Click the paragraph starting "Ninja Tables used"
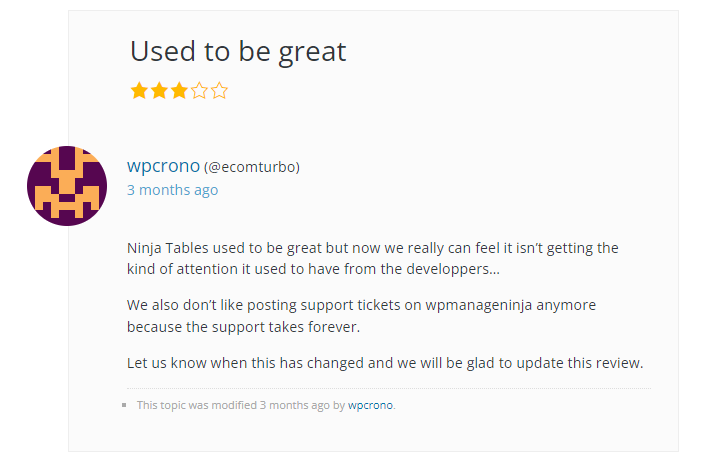Viewport: 716px width, 461px height. click(x=373, y=258)
